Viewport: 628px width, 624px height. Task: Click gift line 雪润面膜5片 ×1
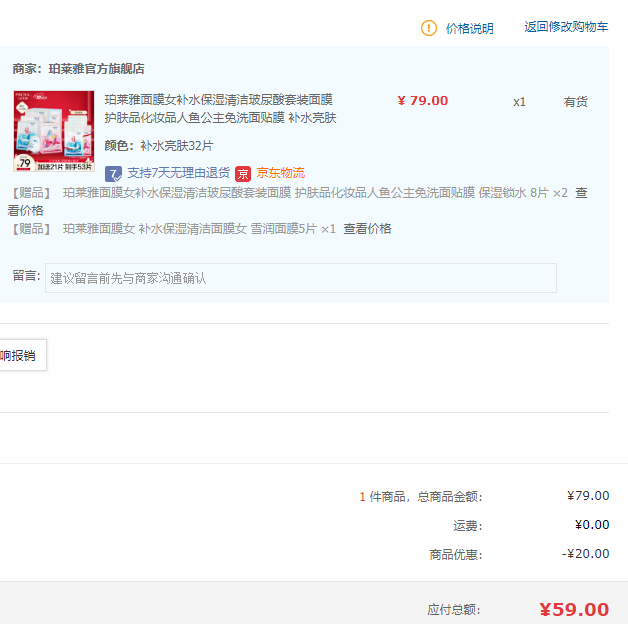[x=199, y=229]
